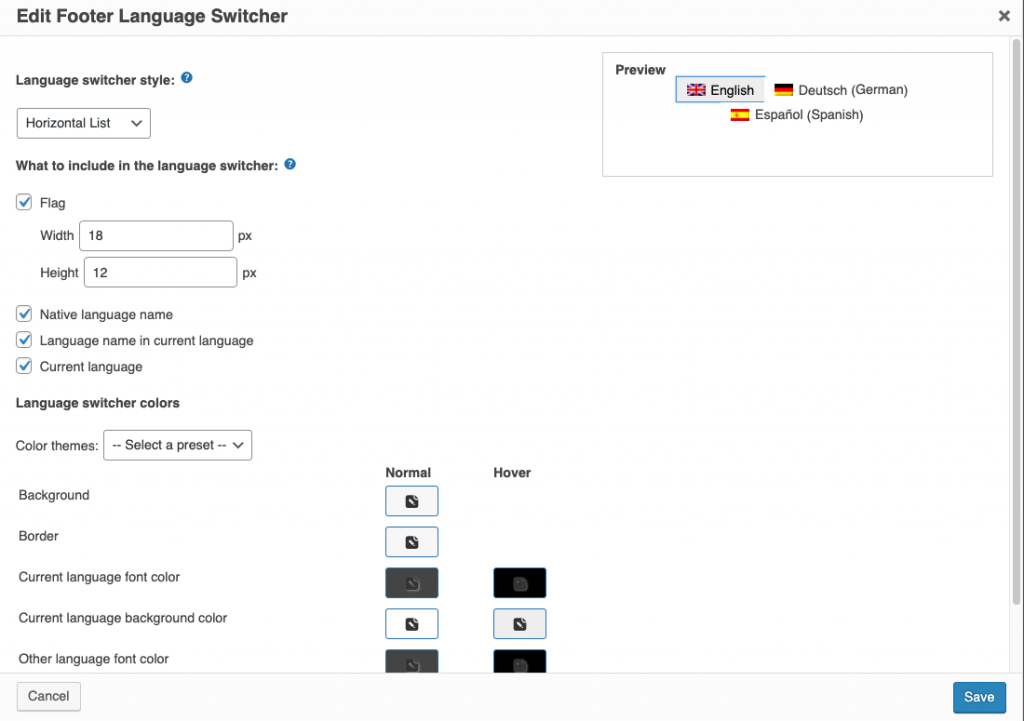The width and height of the screenshot is (1024, 721).
Task: Click help icon beside Language switcher style
Action: point(186,80)
